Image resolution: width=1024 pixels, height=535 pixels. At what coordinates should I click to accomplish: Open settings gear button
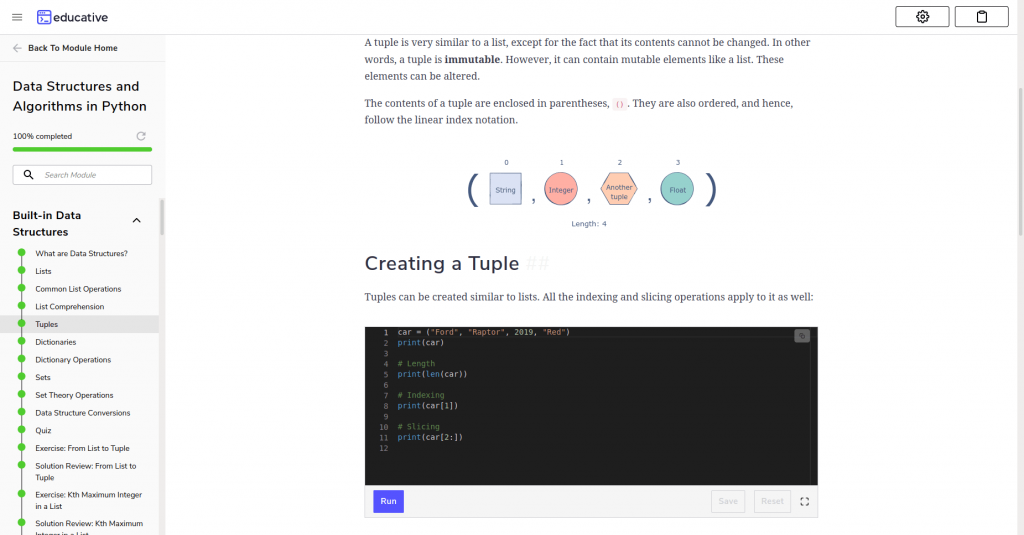tap(922, 17)
